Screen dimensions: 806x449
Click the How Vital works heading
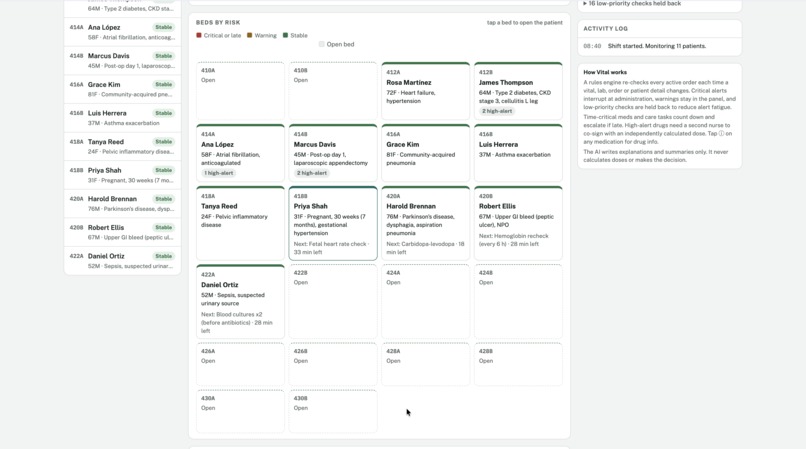605,73
